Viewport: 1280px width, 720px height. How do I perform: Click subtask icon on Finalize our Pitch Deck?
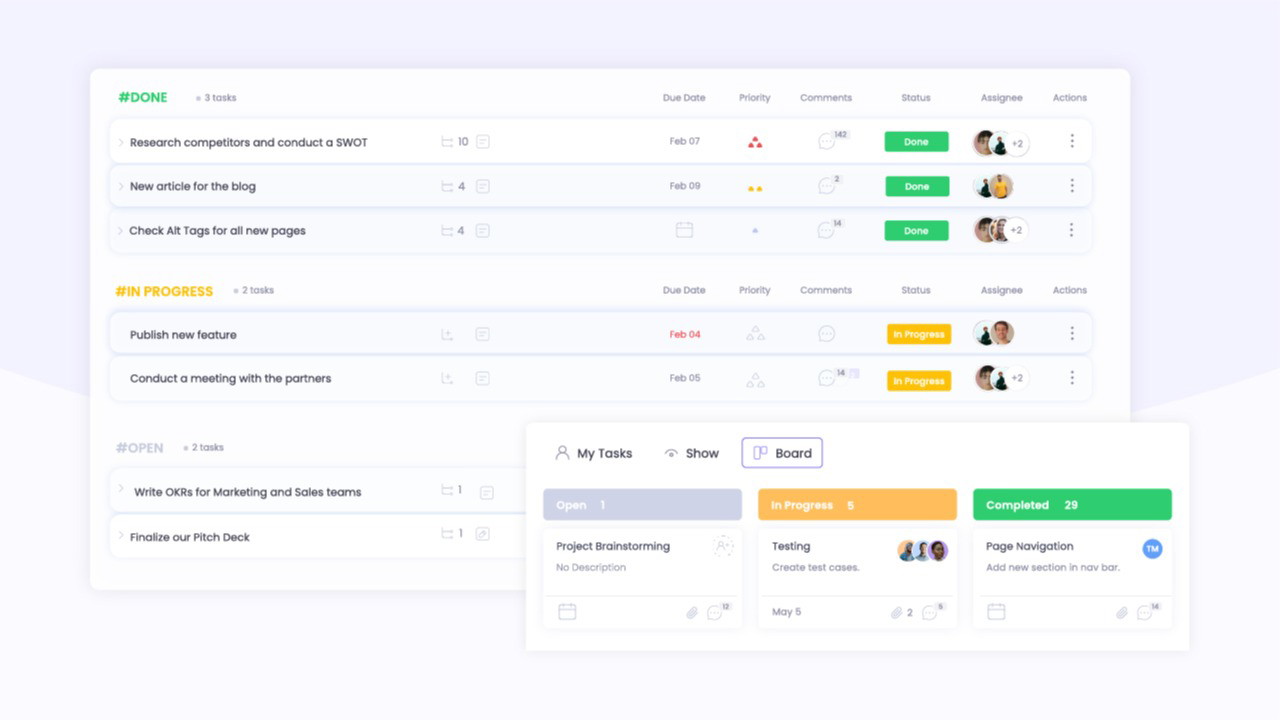(447, 534)
